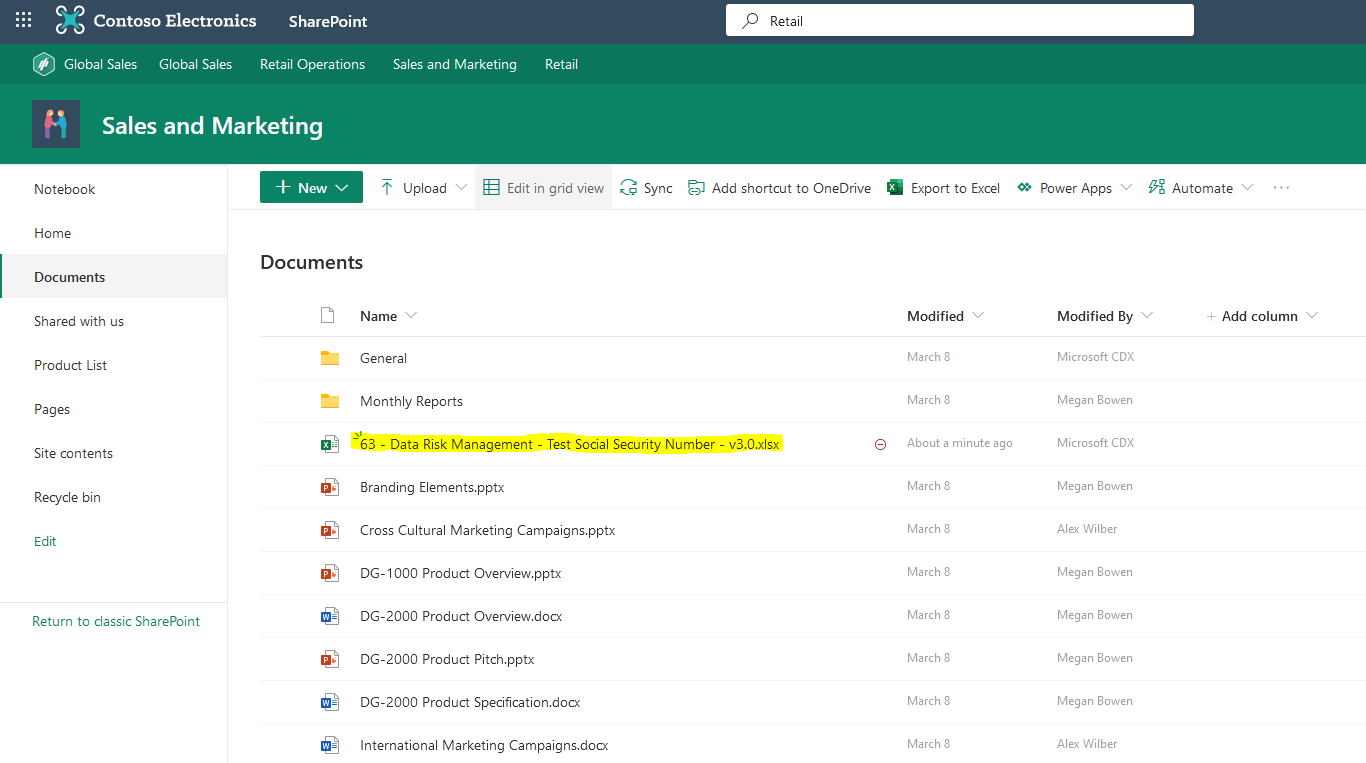
Task: Click the SharePoint link in top bar
Action: click(x=328, y=21)
